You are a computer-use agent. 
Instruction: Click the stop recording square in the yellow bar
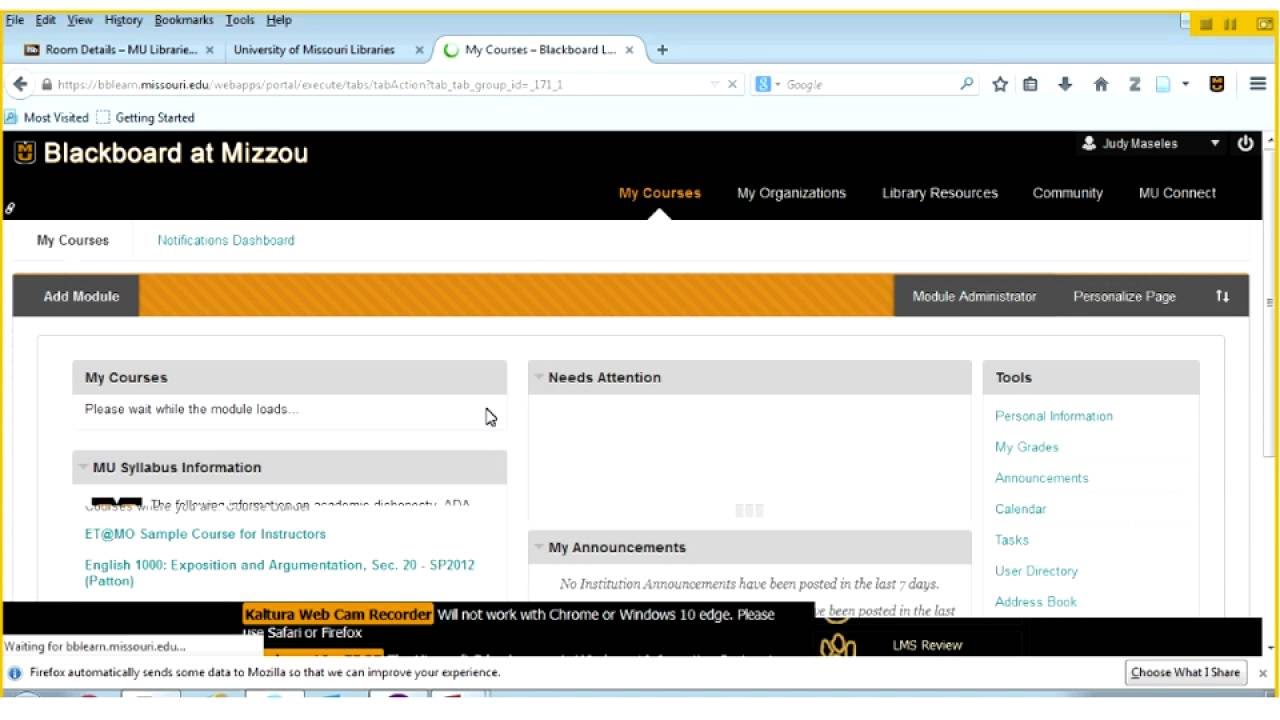[1206, 24]
